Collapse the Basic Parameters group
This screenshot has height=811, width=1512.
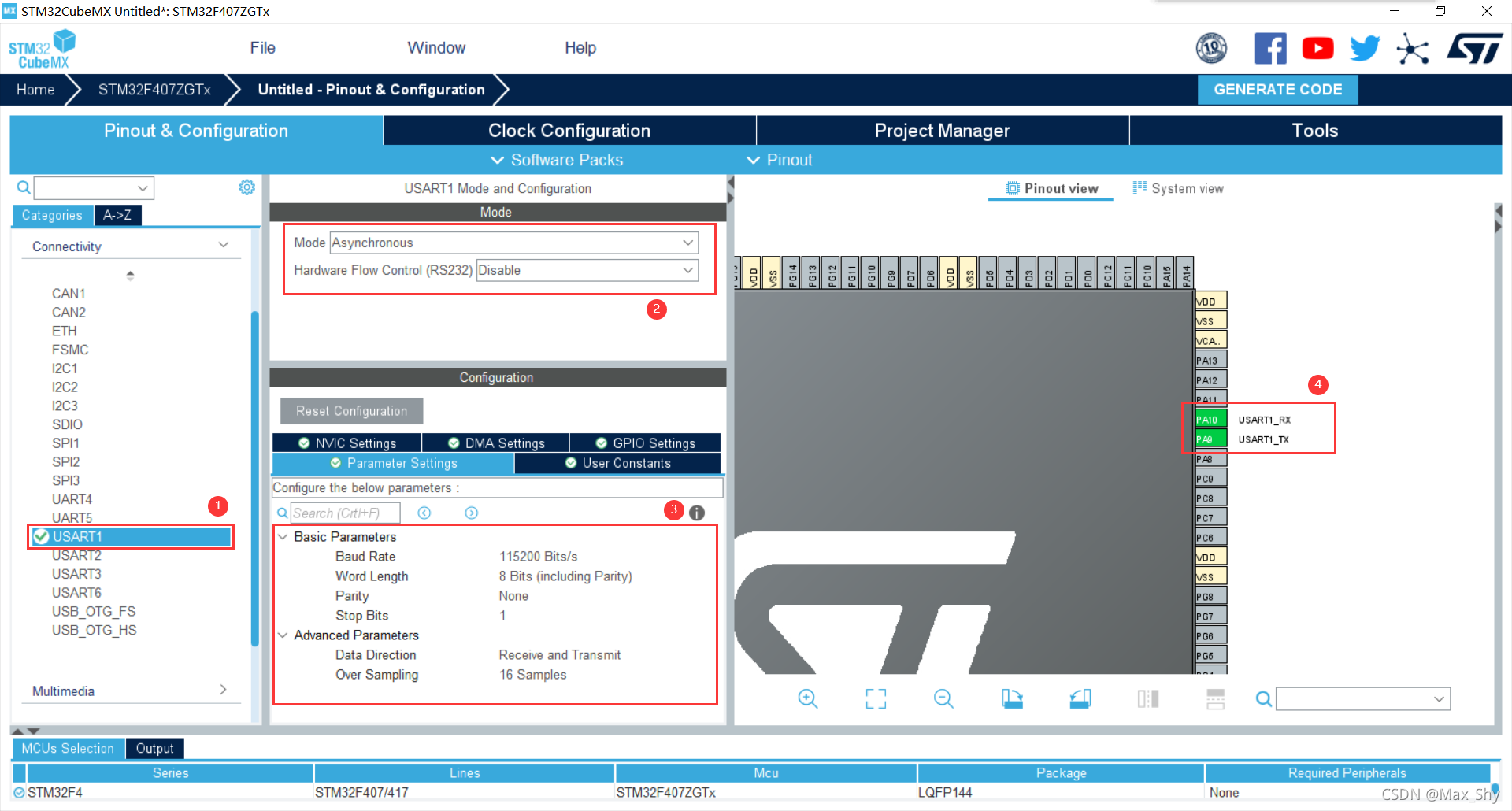[x=283, y=537]
